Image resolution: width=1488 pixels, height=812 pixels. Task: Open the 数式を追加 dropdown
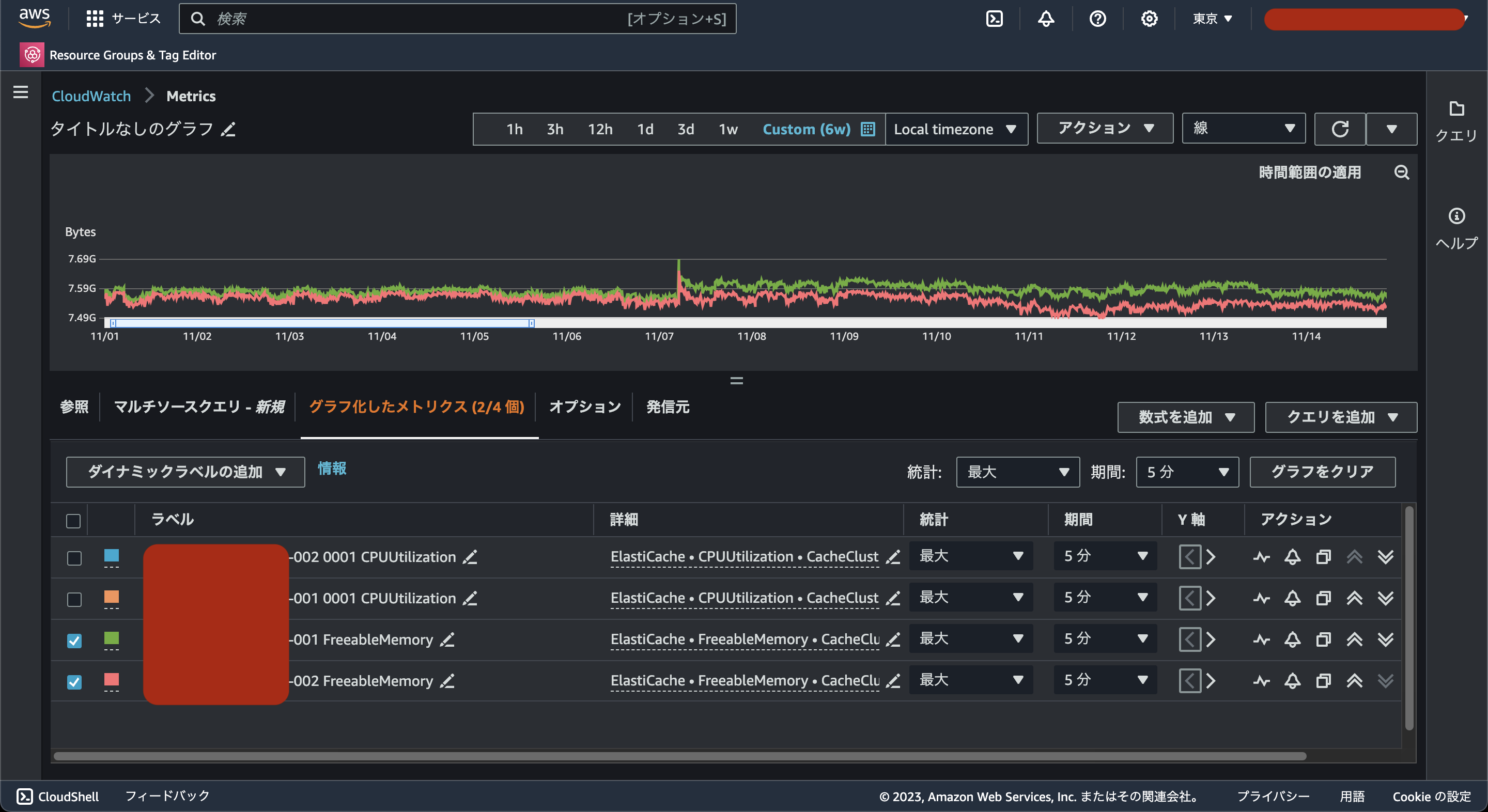click(1185, 417)
